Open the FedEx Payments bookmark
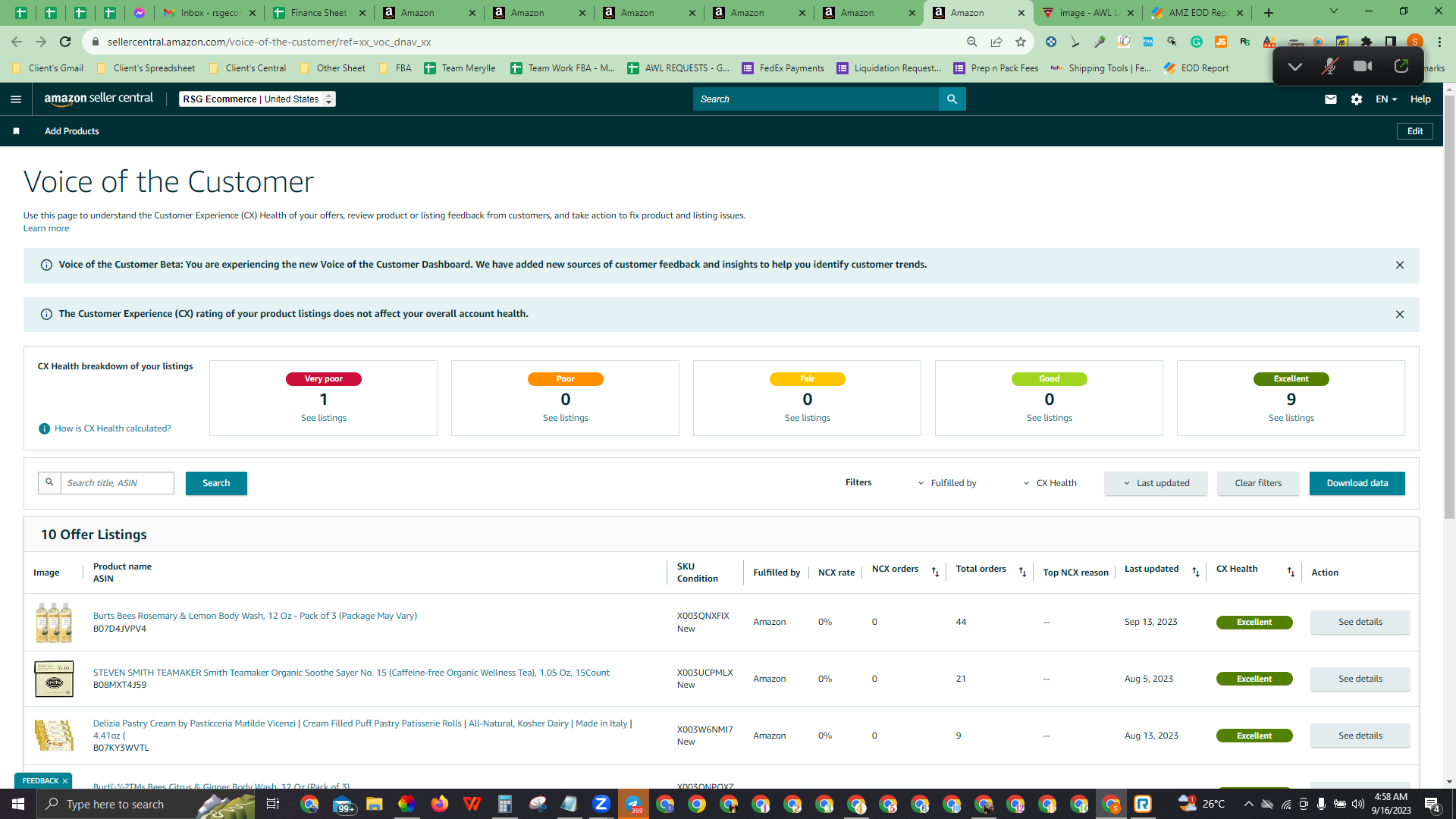 (783, 68)
